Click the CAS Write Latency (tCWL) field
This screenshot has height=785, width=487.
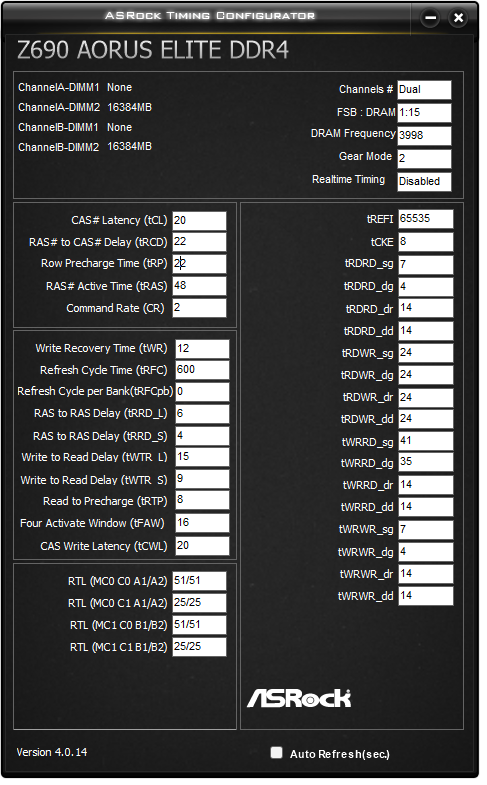click(202, 546)
